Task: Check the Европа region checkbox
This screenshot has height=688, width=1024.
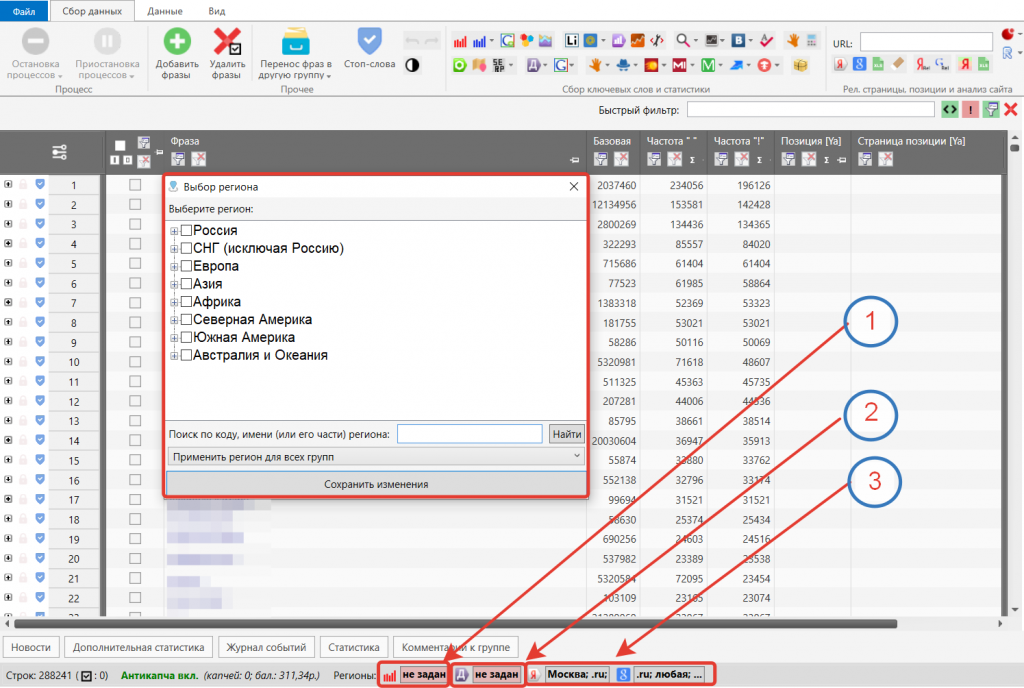Action: click(186, 266)
